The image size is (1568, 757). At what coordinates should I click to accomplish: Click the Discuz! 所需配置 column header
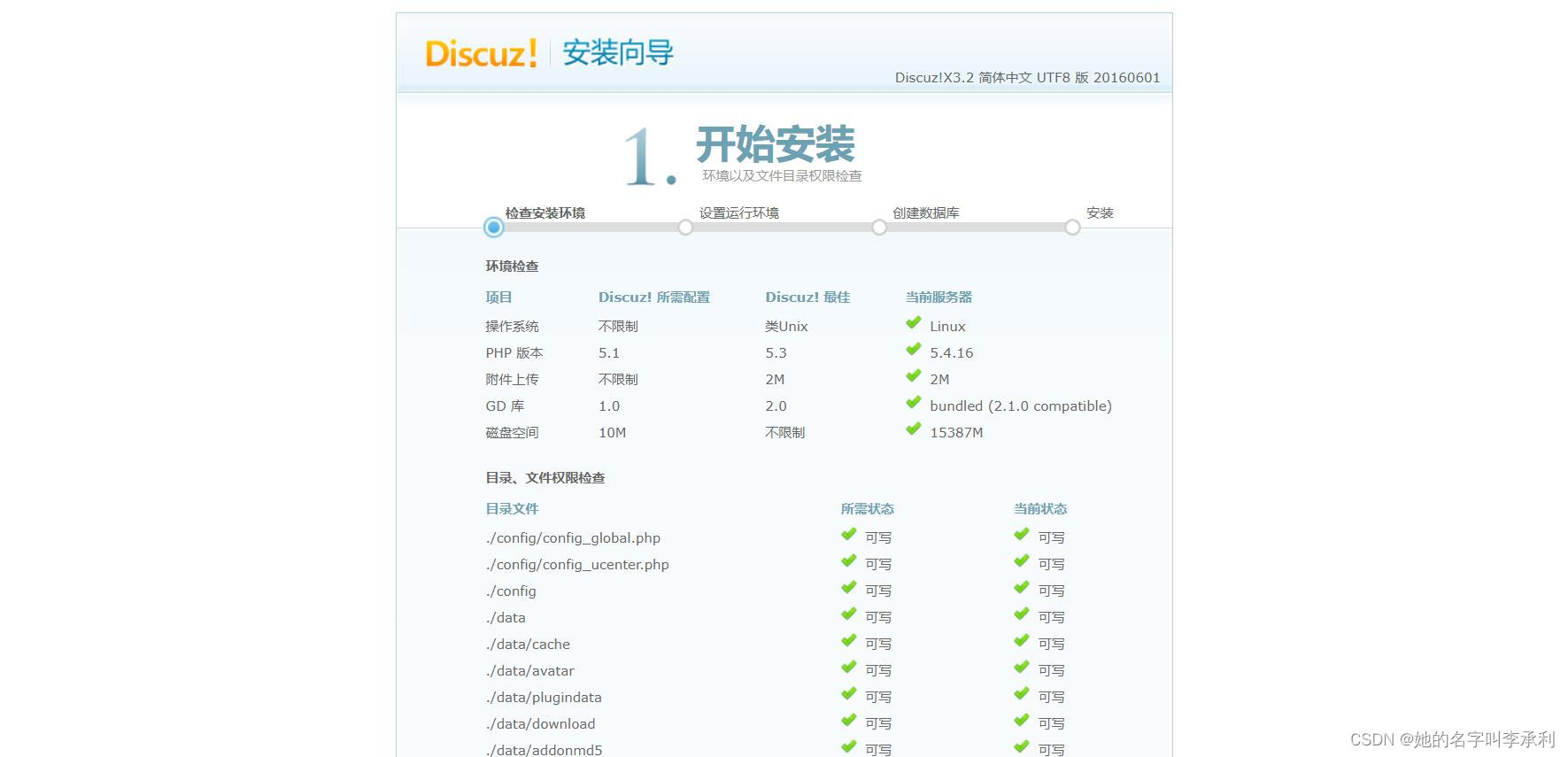pos(654,297)
